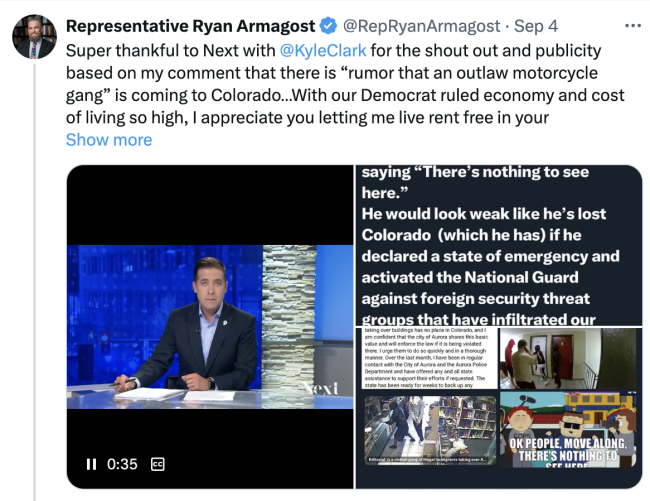Viewport: 650px width, 501px height.
Task: Open the @KyleClark mention link
Action: point(323,51)
